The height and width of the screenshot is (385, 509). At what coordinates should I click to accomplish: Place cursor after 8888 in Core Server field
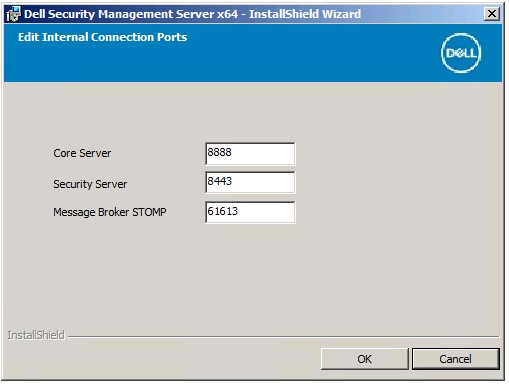click(232, 152)
